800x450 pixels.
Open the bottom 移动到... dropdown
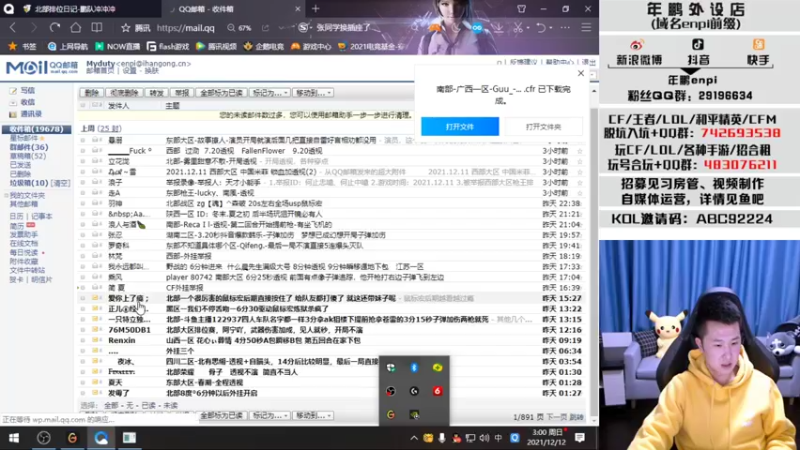313,416
